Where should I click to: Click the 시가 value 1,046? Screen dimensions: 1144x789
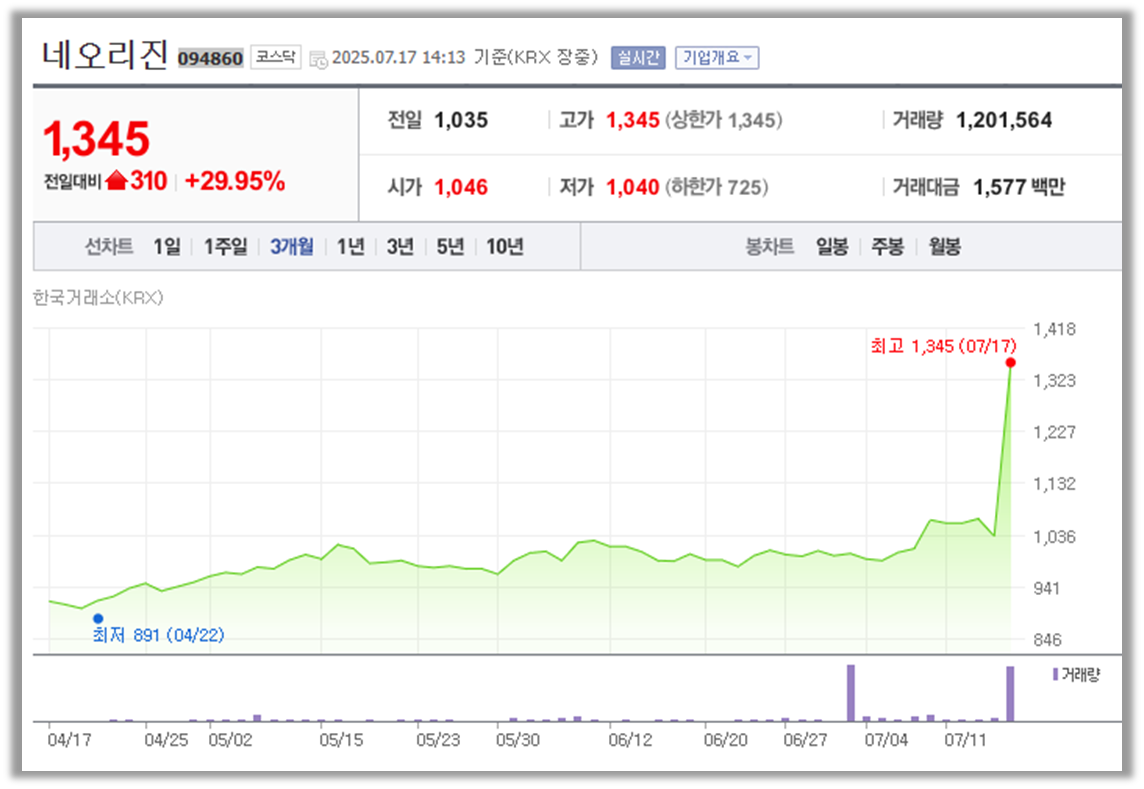461,188
